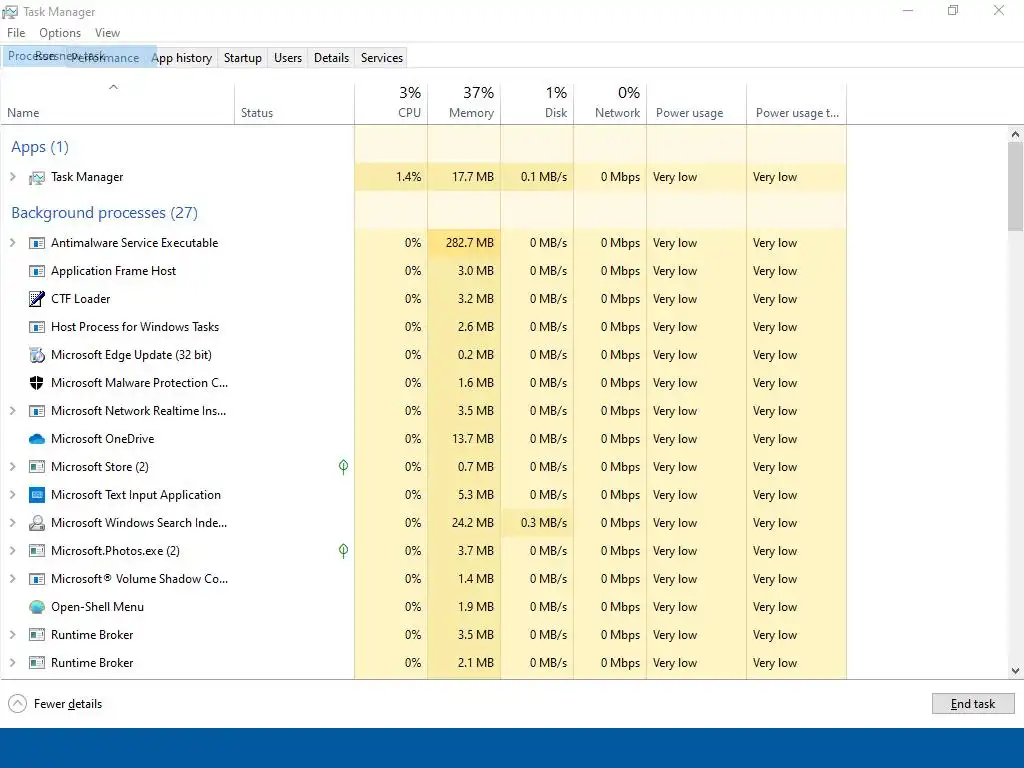
Task: Expand Microsoft Network Realtime Inspection row
Action: pos(12,411)
